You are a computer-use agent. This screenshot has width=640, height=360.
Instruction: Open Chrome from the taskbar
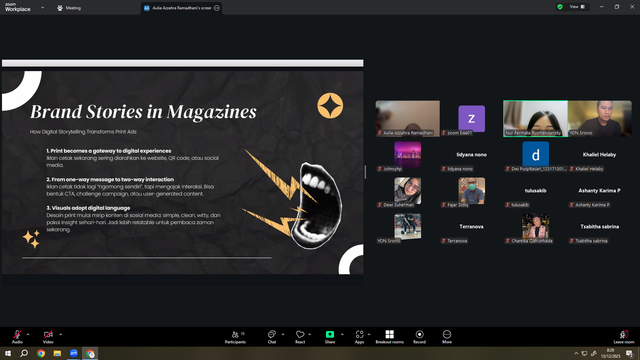pyautogui.click(x=41, y=353)
